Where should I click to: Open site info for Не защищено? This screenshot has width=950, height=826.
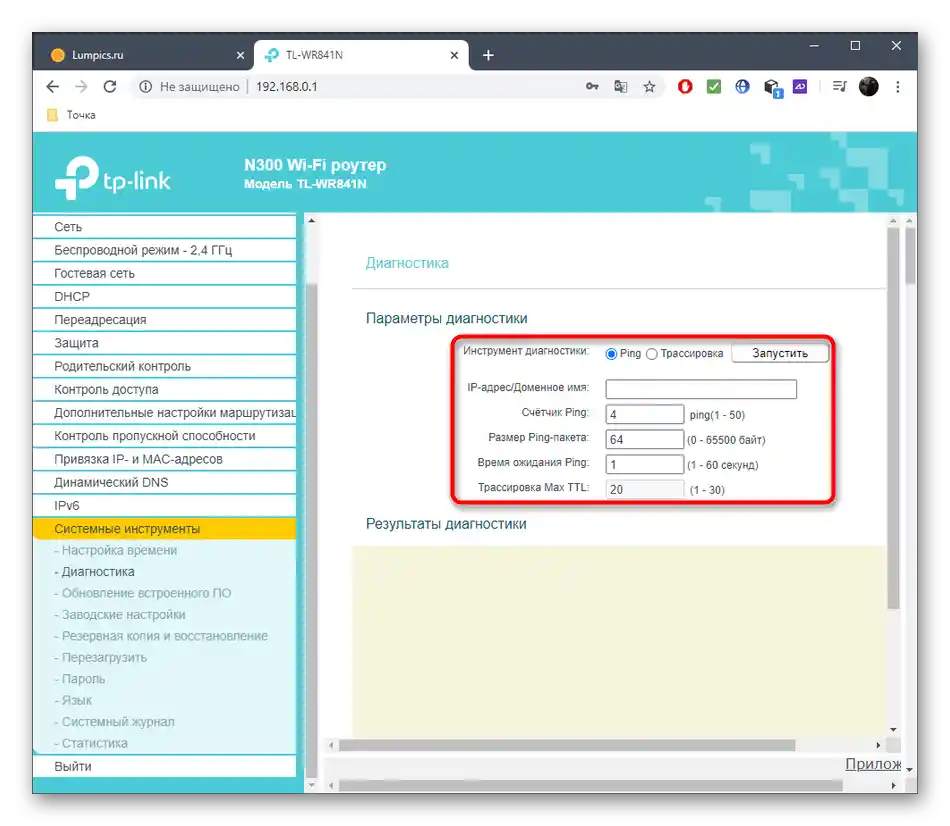click(x=189, y=87)
